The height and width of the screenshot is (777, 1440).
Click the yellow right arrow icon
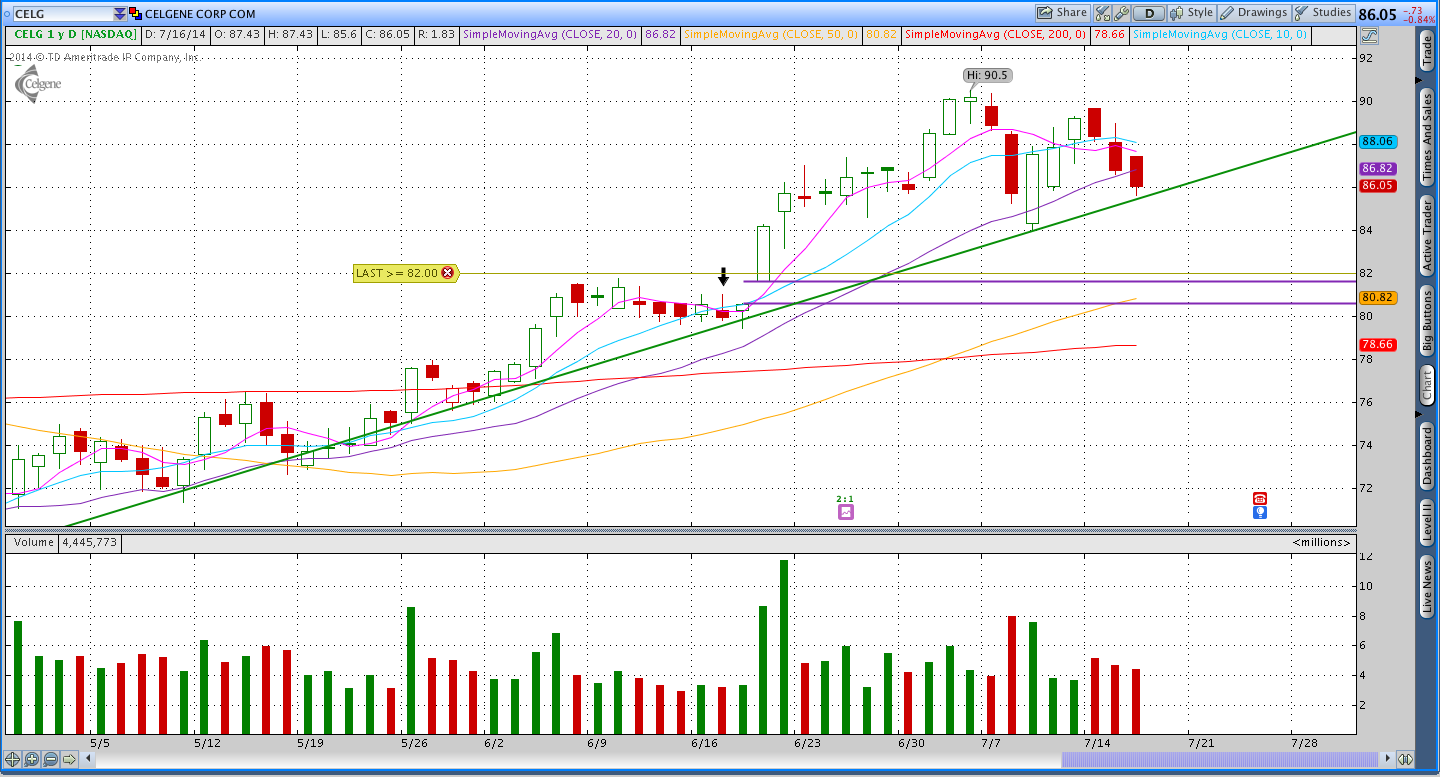69,760
